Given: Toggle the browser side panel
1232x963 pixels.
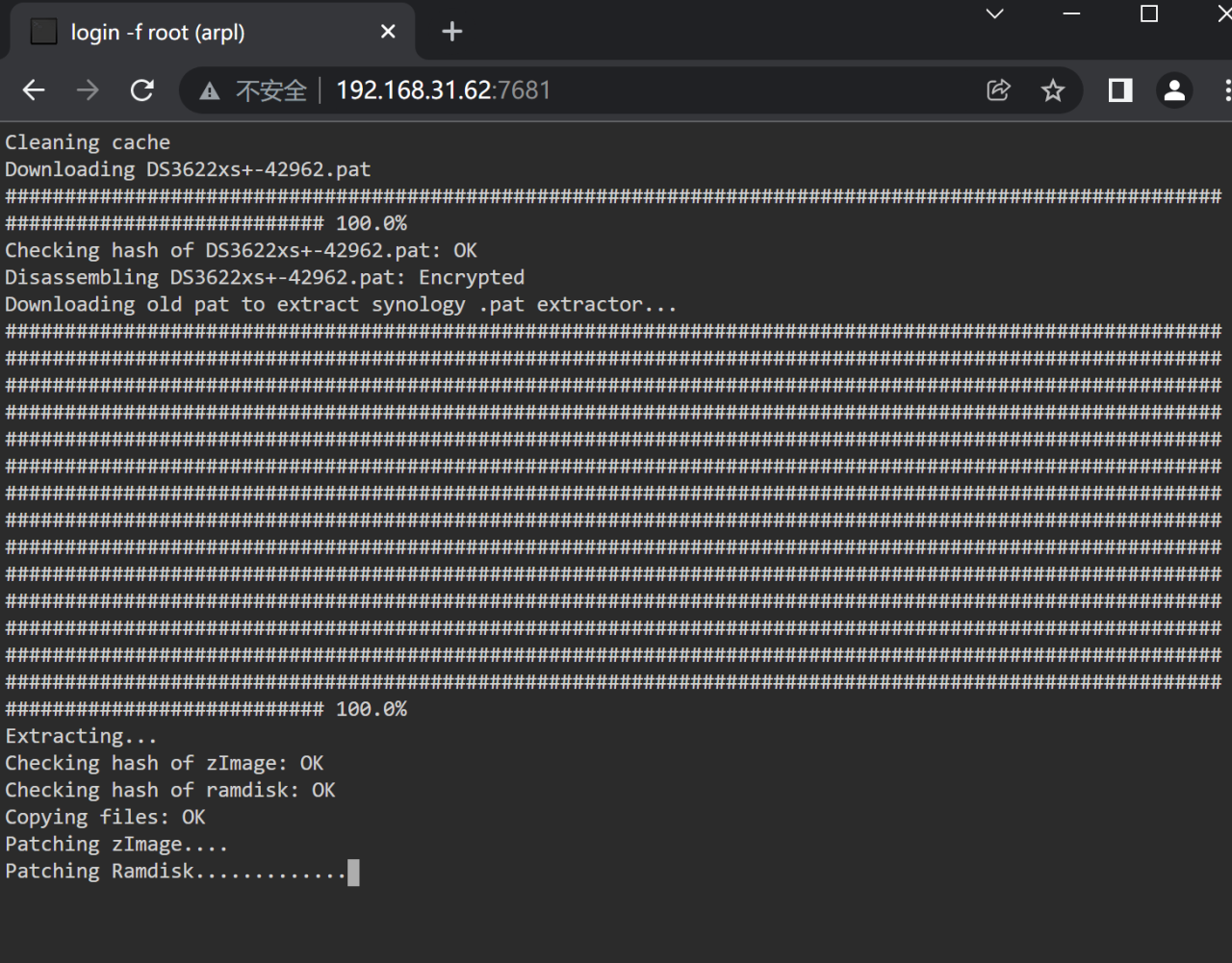Looking at the screenshot, I should (x=1119, y=90).
